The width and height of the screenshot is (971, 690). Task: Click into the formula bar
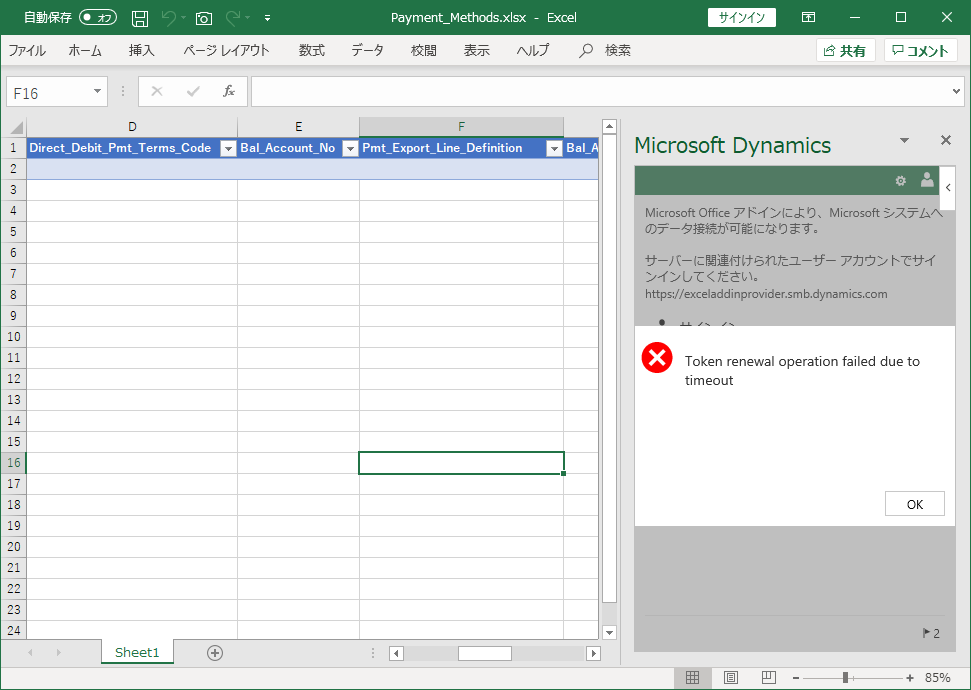point(600,92)
